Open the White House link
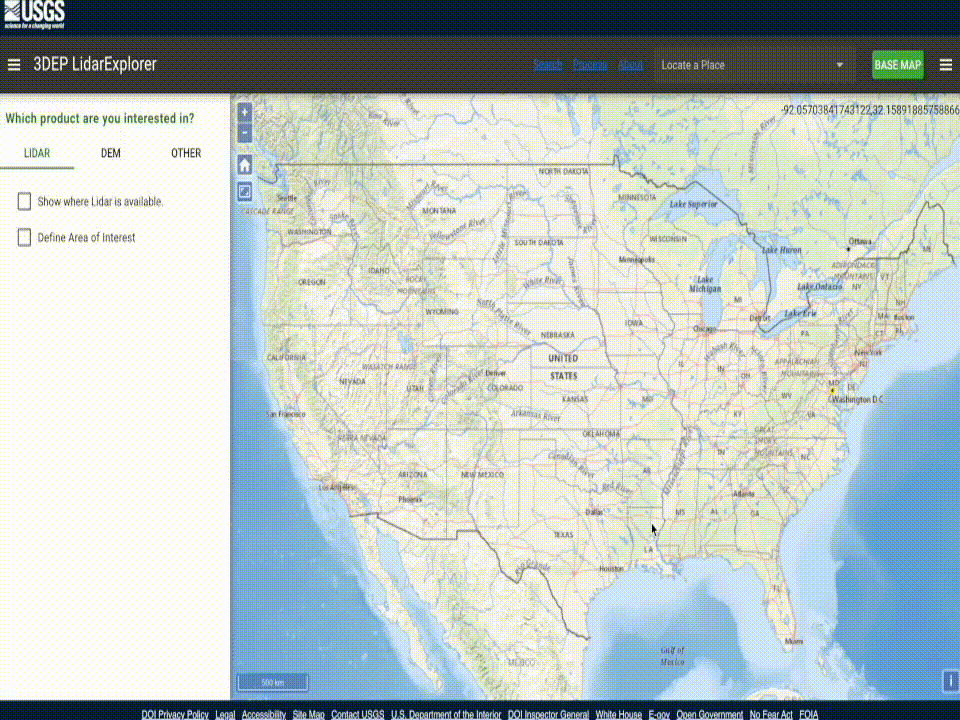Image resolution: width=960 pixels, height=720 pixels. tap(618, 714)
